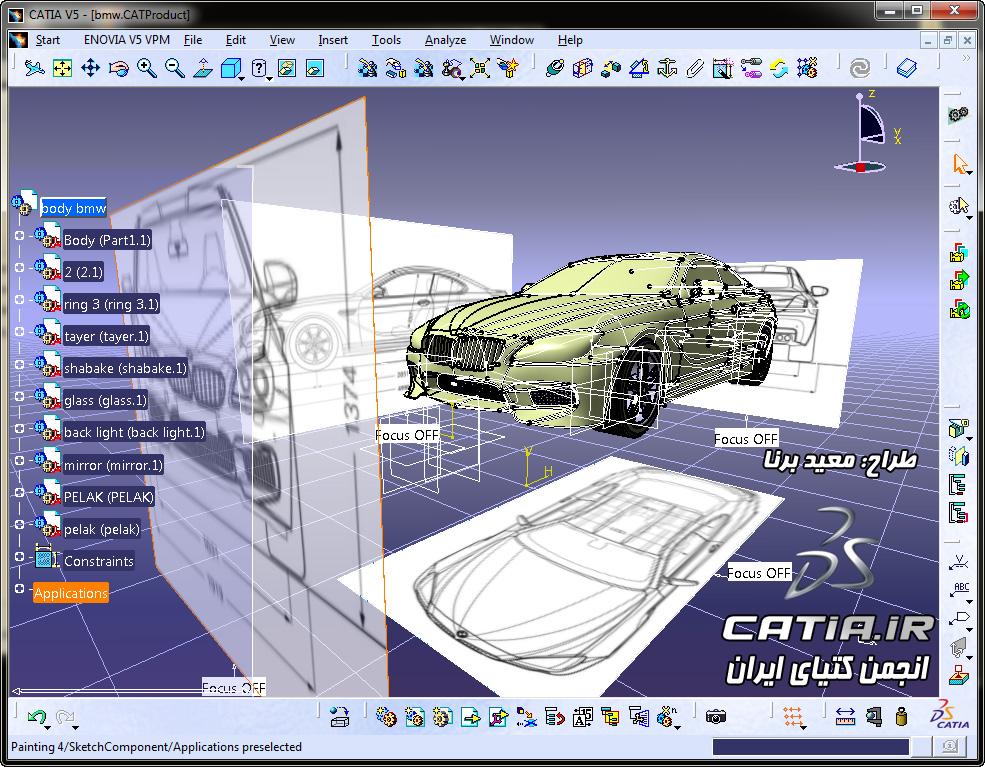Select the Applications label in tree
This screenshot has height=767, width=985.
click(71, 593)
